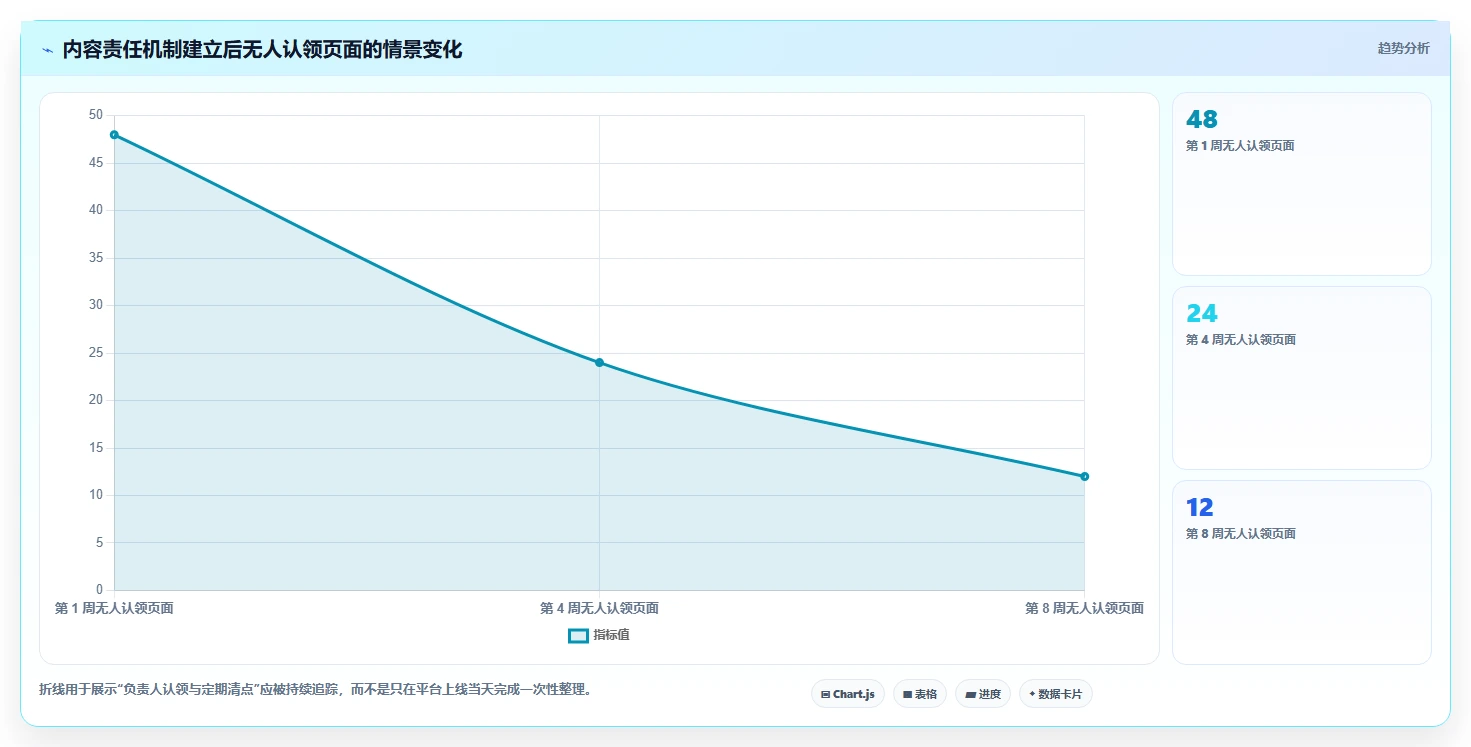Click the week 1 data point at 48
The image size is (1471, 747).
tap(114, 134)
